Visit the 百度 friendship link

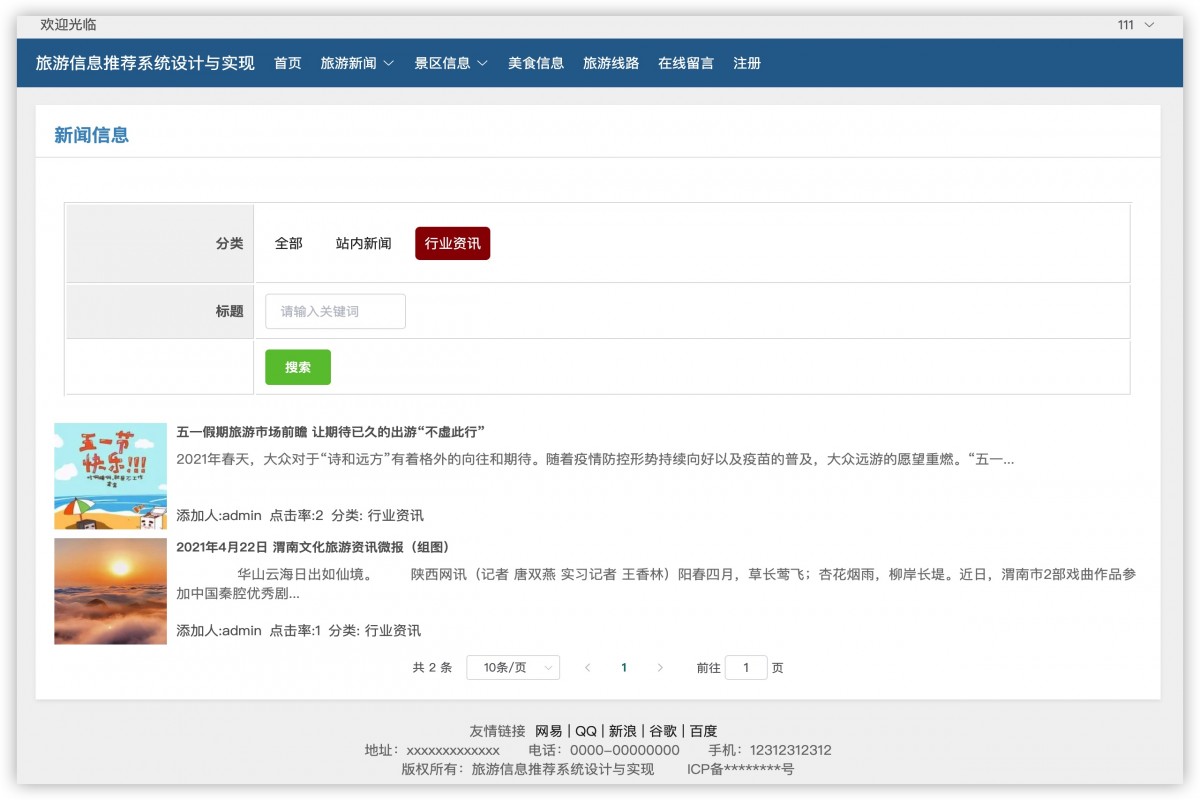tap(705, 730)
